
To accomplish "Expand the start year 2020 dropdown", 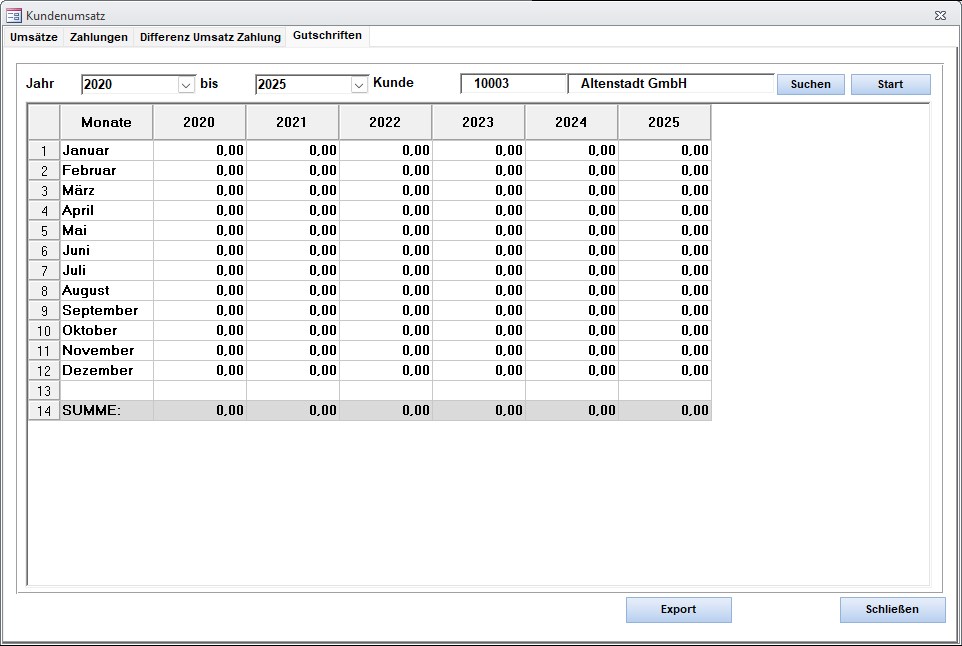I will coord(185,85).
